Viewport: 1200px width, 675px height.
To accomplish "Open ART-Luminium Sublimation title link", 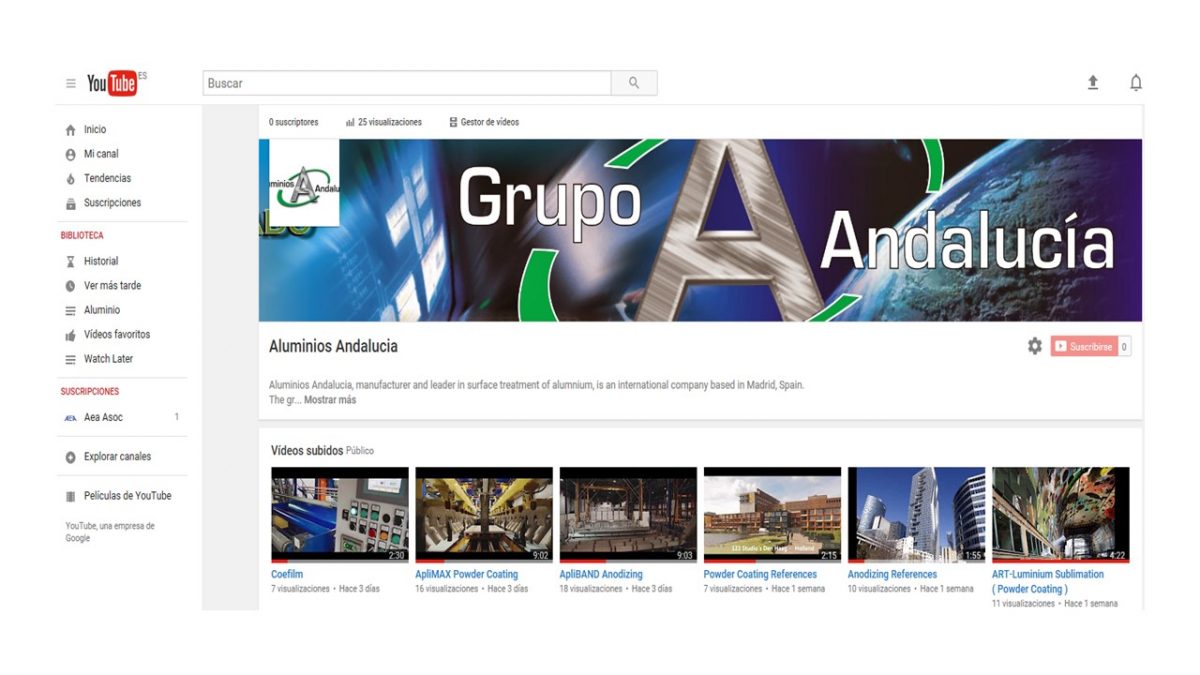I will [x=1048, y=581].
